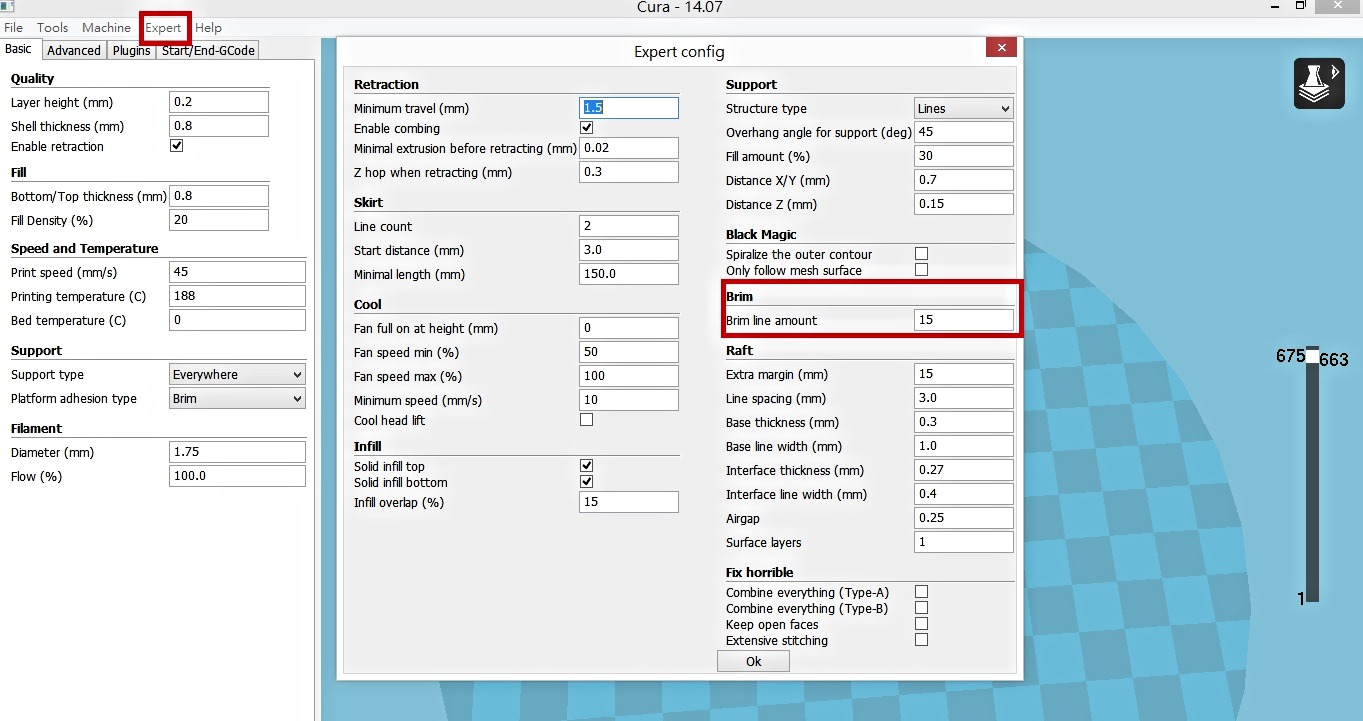Viewport: 1363px width, 721px height.
Task: Click the Printing temperature field
Action: [238, 296]
